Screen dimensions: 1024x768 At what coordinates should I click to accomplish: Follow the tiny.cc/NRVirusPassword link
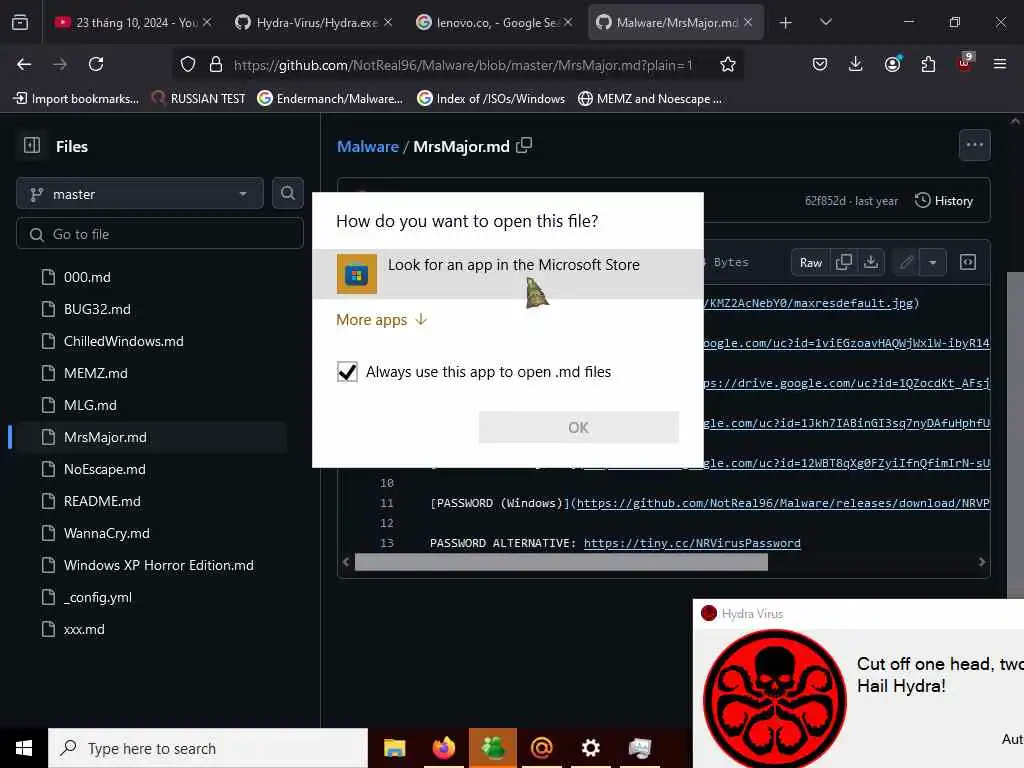(692, 543)
